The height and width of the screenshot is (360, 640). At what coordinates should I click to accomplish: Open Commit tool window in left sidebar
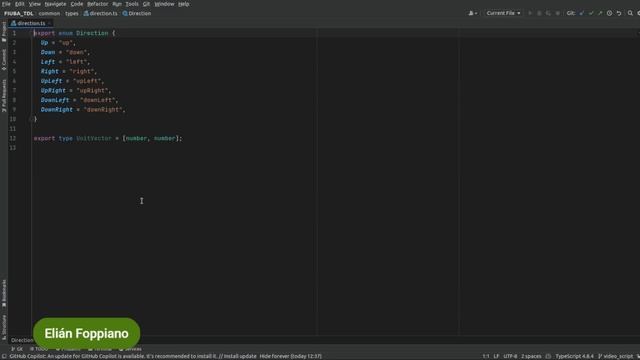coord(4,60)
